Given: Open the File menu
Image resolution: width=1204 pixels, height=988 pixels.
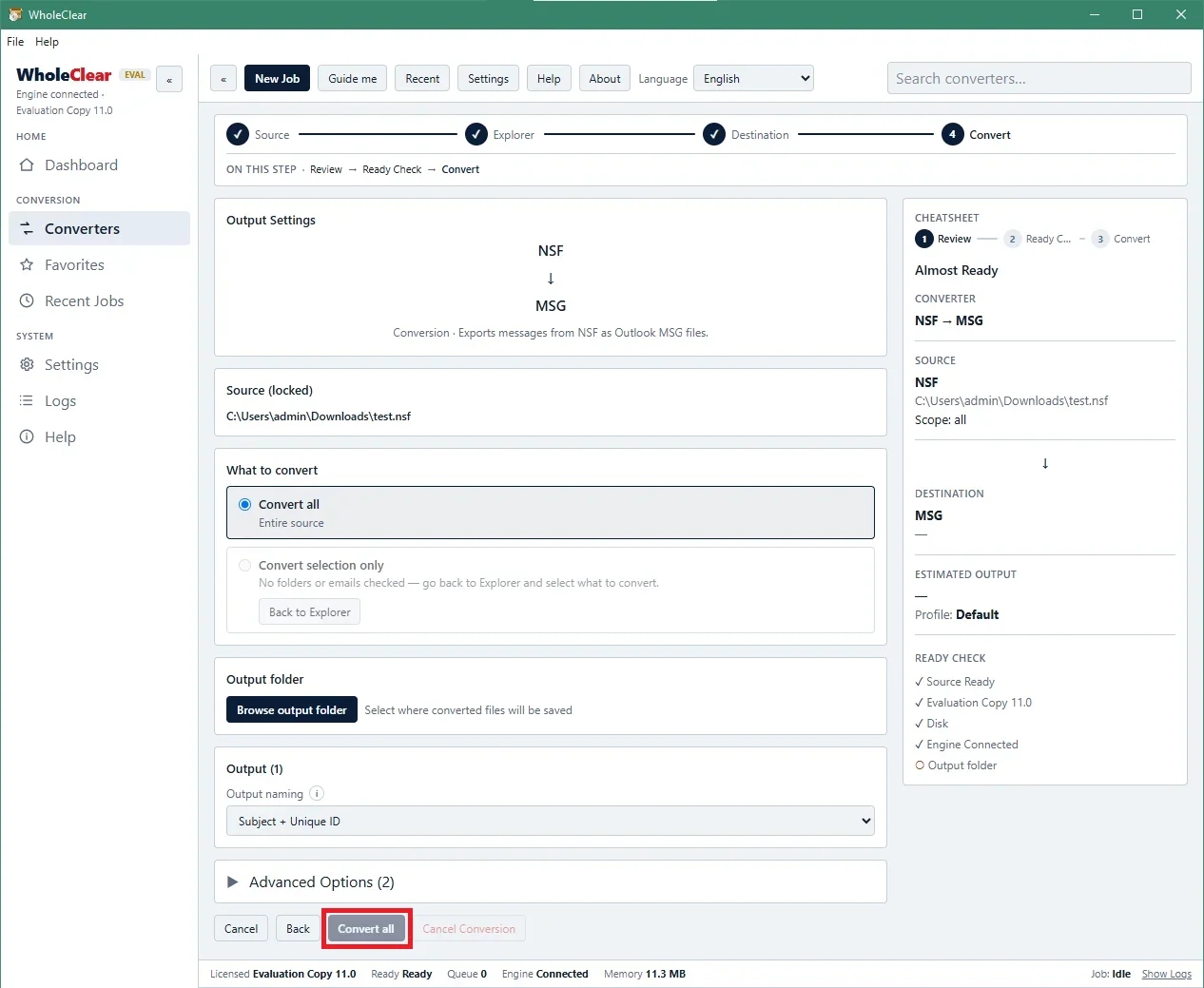Looking at the screenshot, I should tap(15, 42).
